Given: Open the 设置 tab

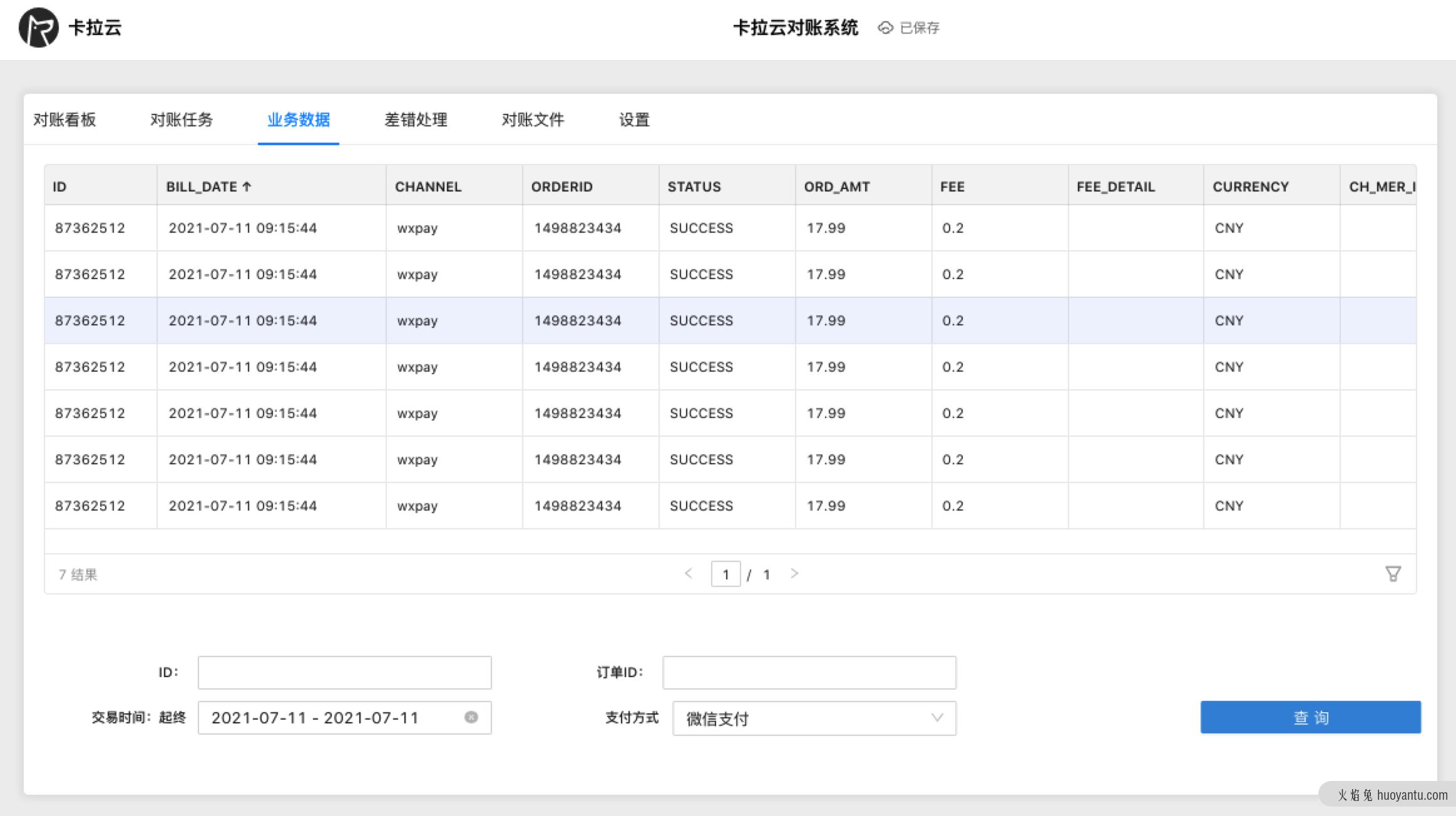Looking at the screenshot, I should coord(634,120).
